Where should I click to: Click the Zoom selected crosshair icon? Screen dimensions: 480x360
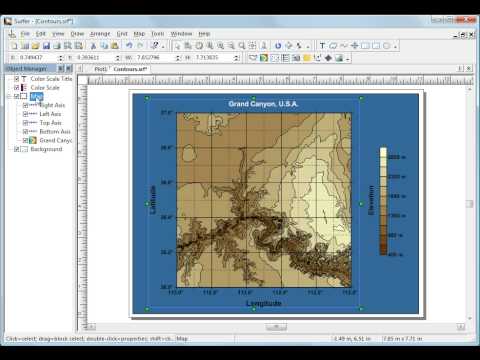(x=253, y=46)
